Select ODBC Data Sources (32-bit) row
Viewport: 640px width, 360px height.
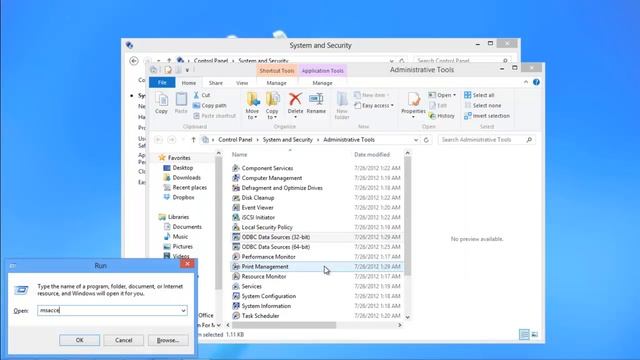point(317,237)
